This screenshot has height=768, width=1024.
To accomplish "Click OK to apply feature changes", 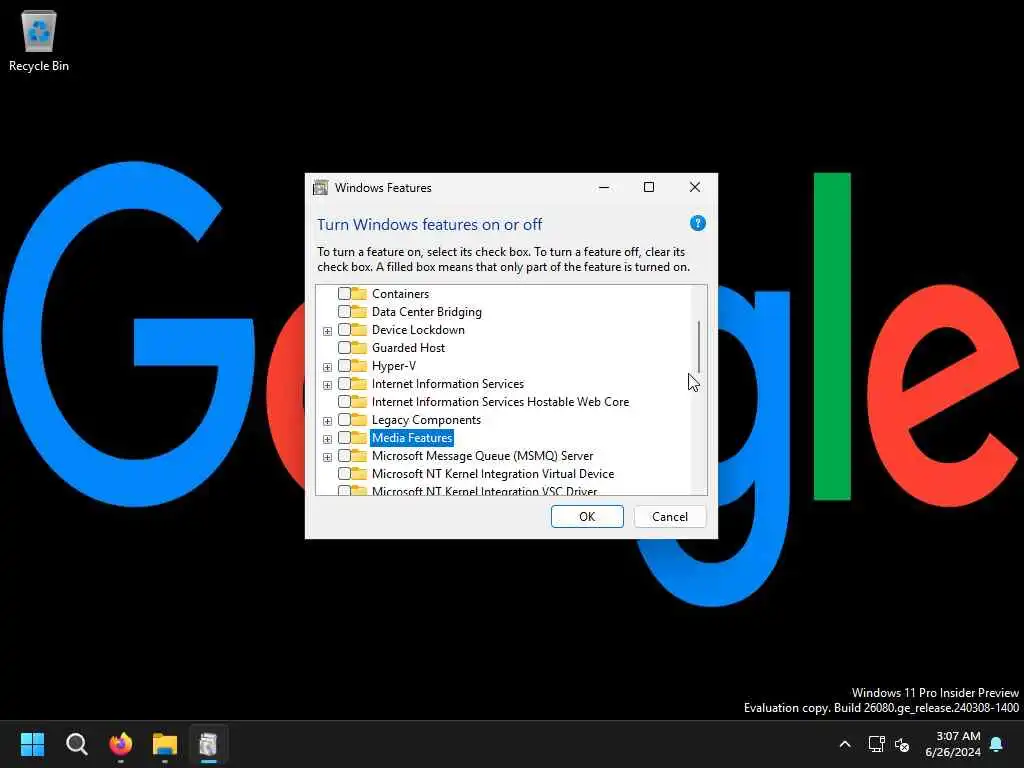I will coord(586,516).
